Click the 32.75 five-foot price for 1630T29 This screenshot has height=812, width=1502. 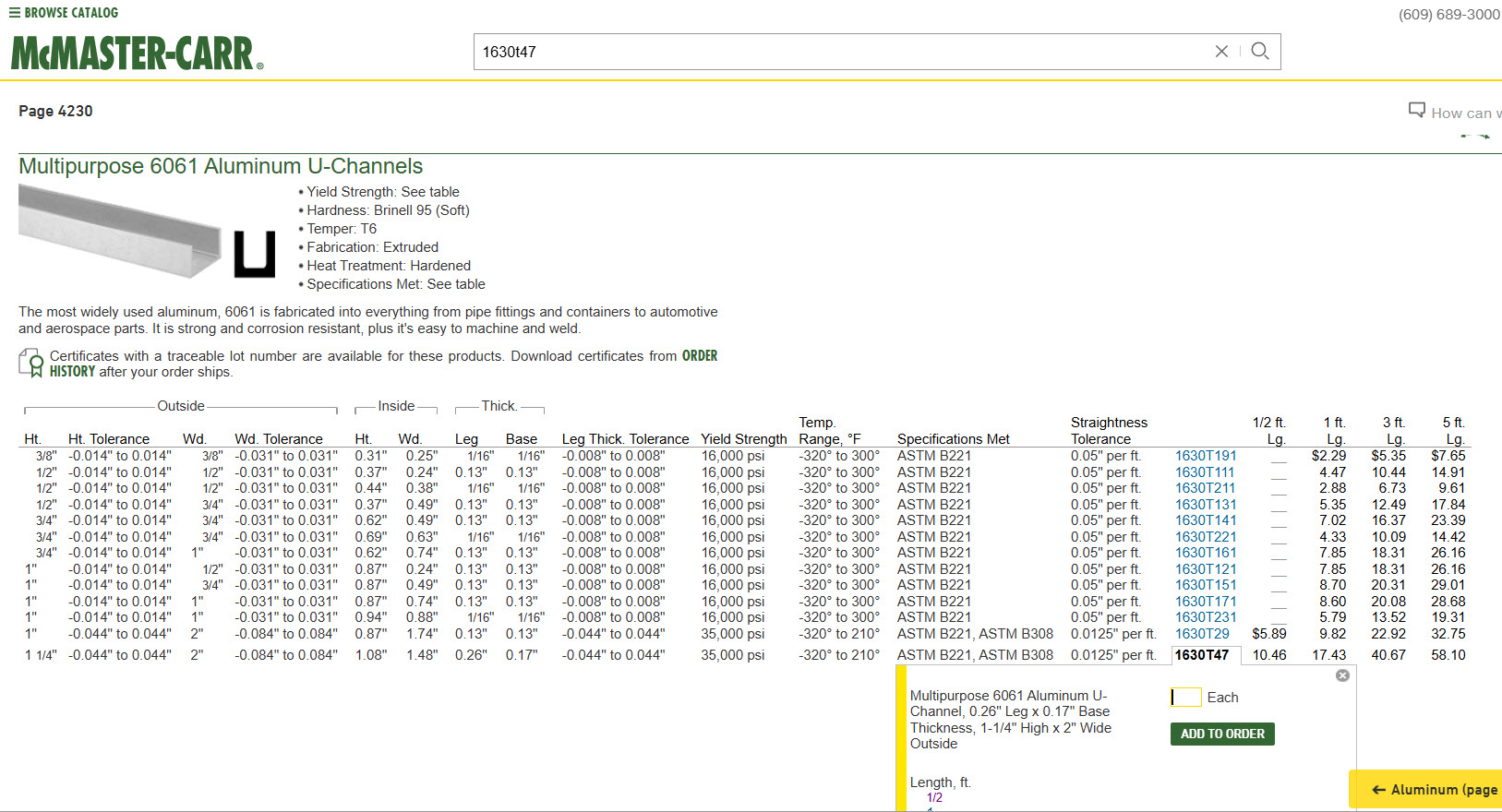tap(1448, 634)
